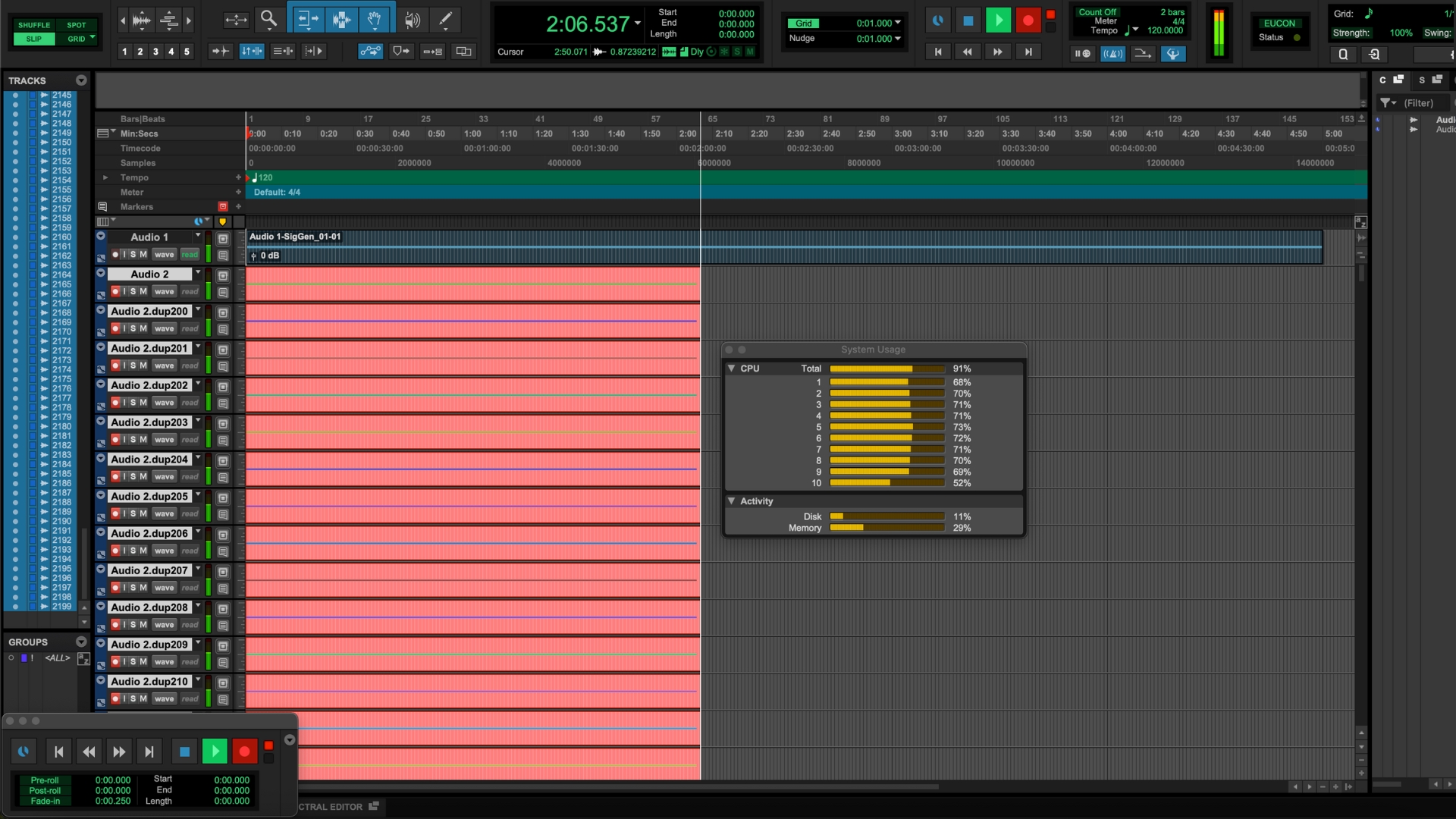Viewport: 1456px width, 819px height.
Task: Select the Grabber hand tool
Action: pos(375,20)
